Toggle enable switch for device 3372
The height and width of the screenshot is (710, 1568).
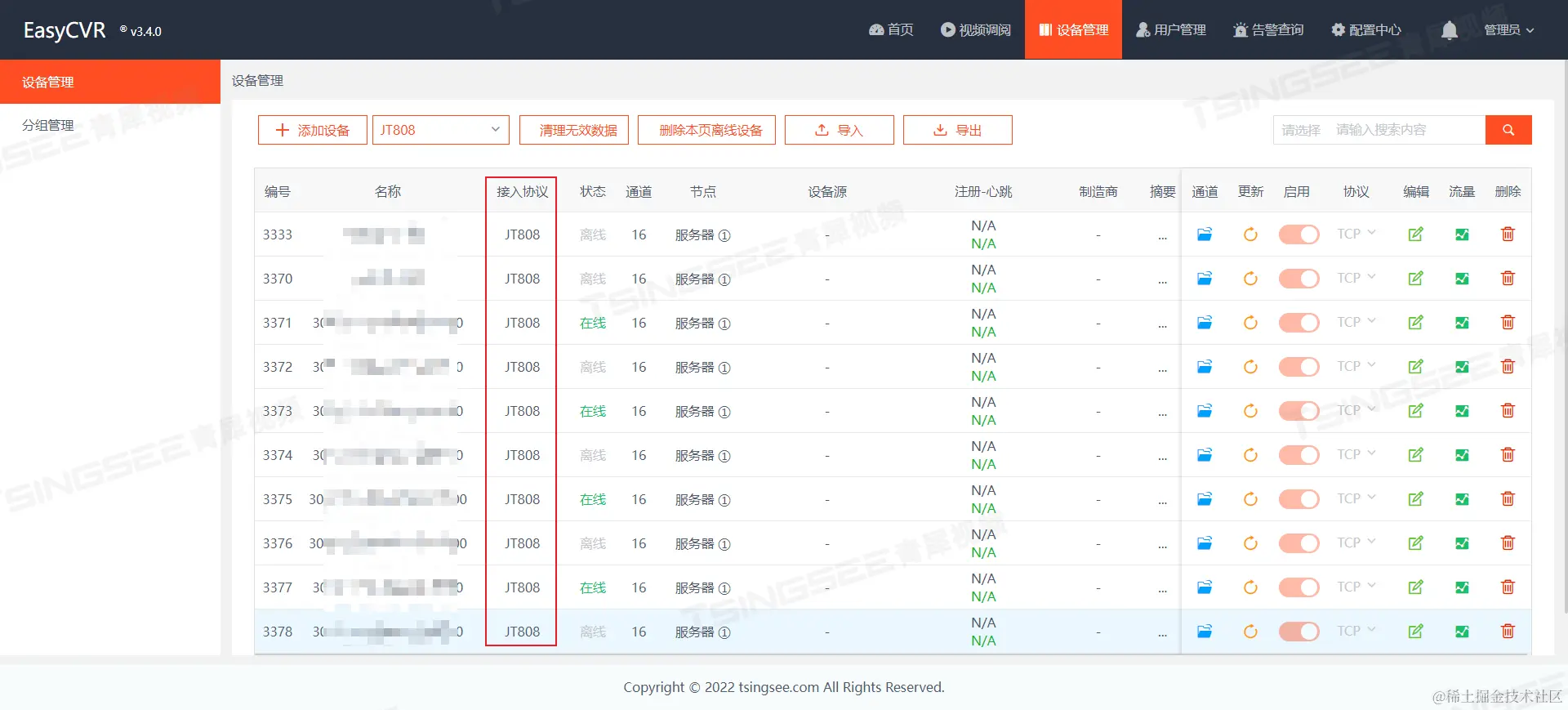(x=1298, y=367)
